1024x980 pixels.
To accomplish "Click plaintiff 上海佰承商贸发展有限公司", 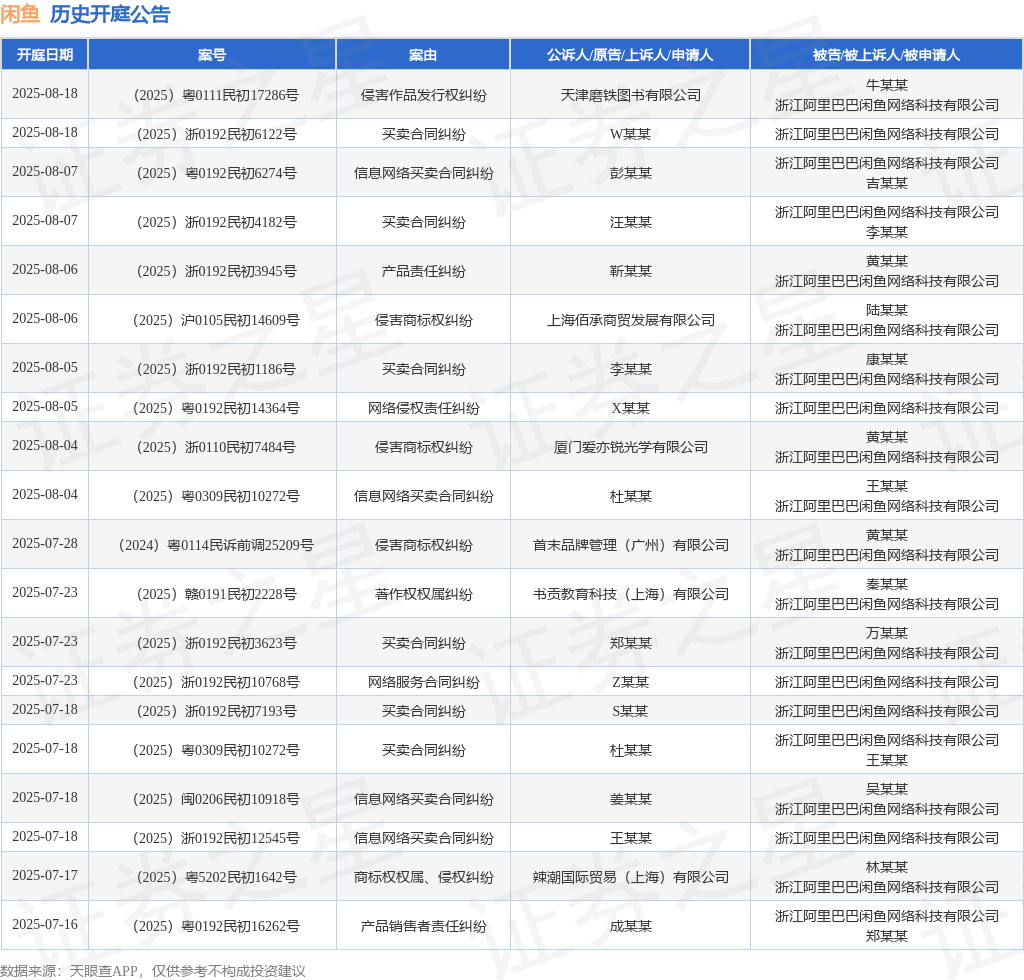I will pyautogui.click(x=630, y=321).
